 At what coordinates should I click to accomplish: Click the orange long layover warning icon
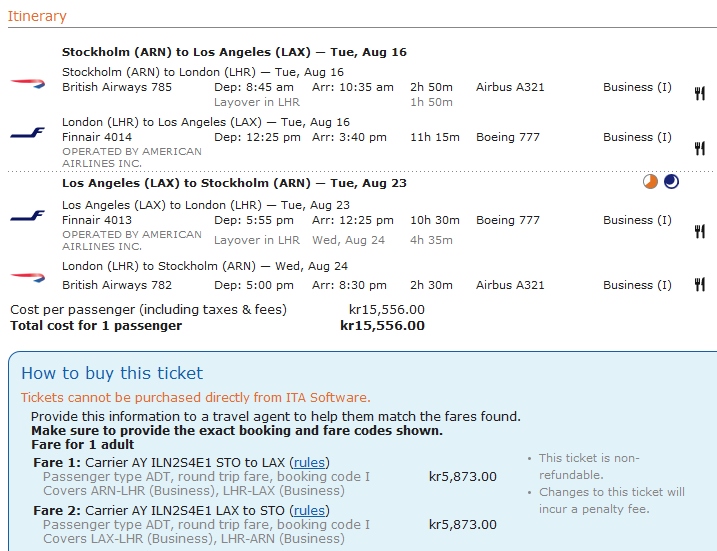(x=650, y=182)
